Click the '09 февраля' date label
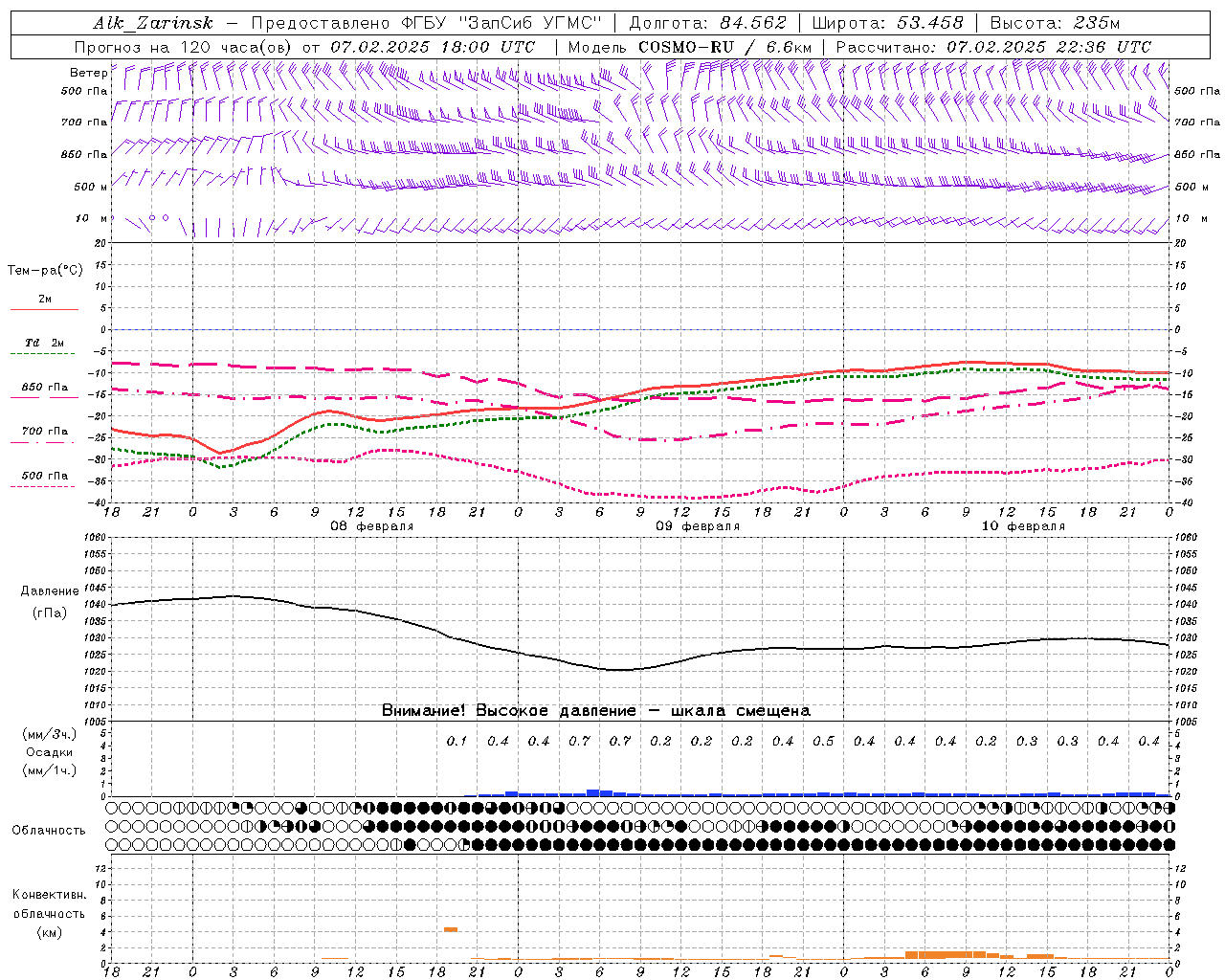This screenshot has height=980, width=1225. point(697,525)
